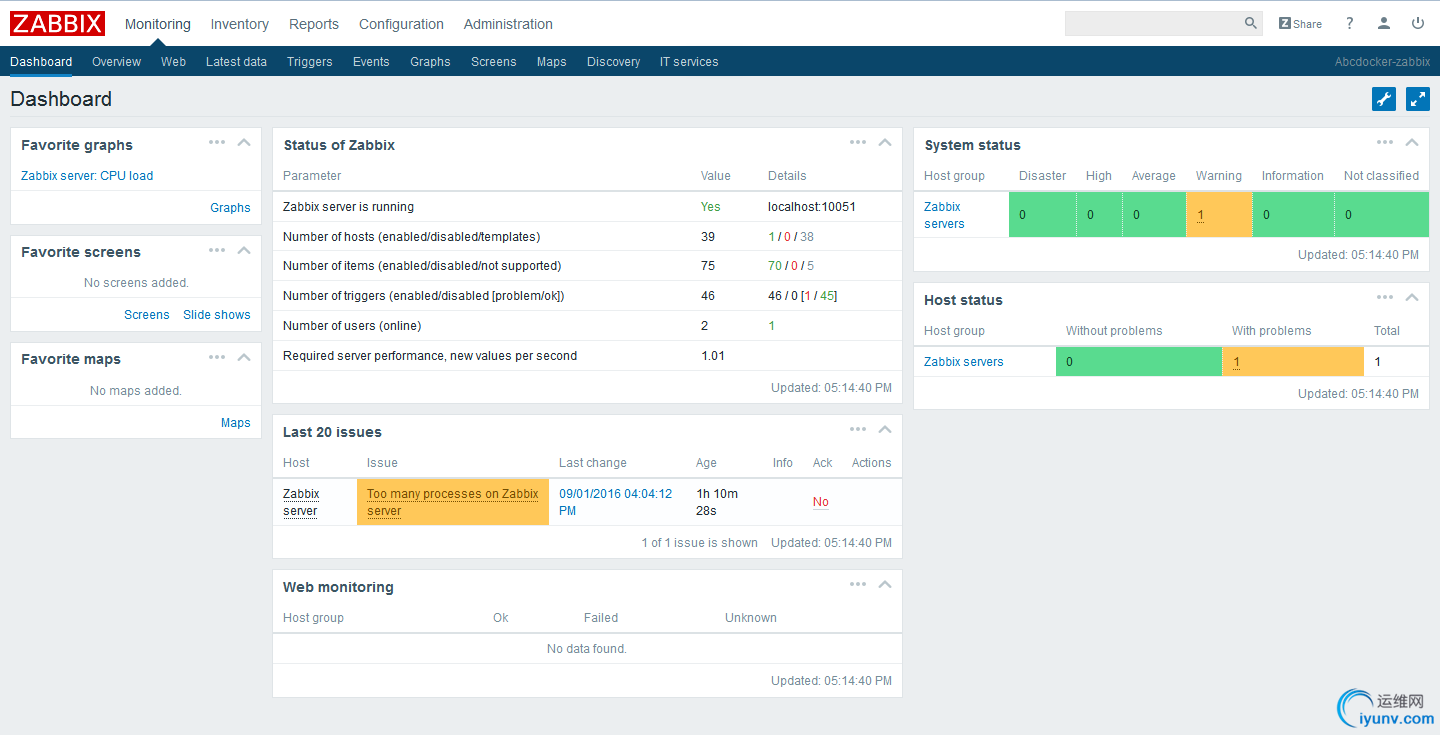Click the Slide shows link
The image size is (1440, 735).
click(216, 315)
